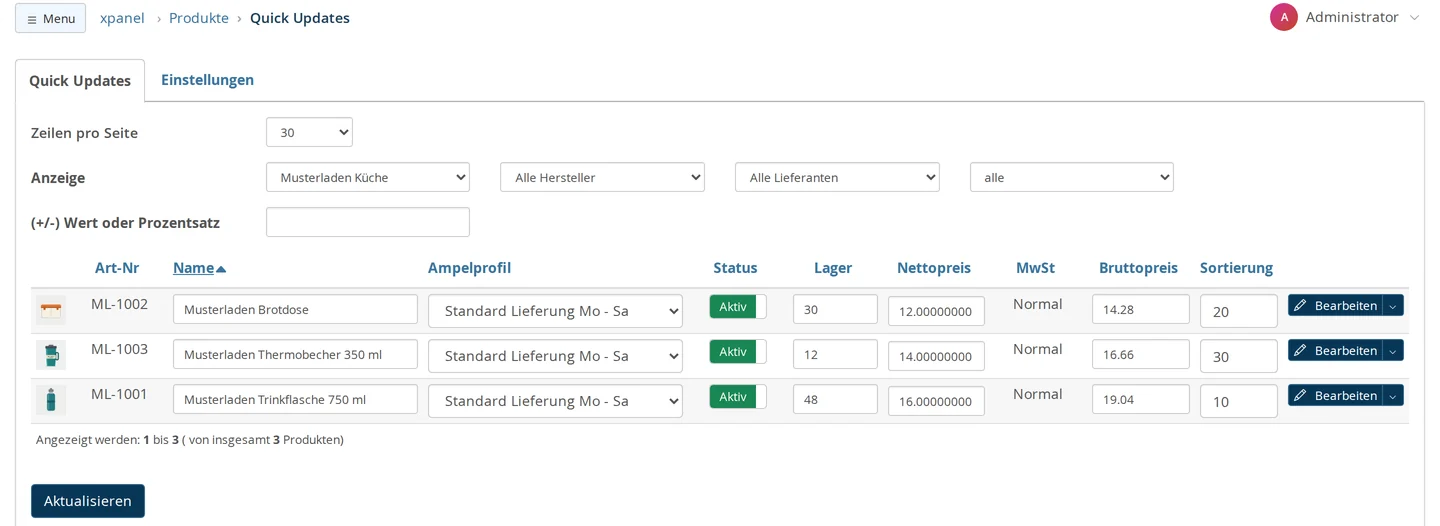Viewport: 1440px width, 526px height.
Task: Edit the Musterladen Brotdose name field
Action: click(295, 309)
